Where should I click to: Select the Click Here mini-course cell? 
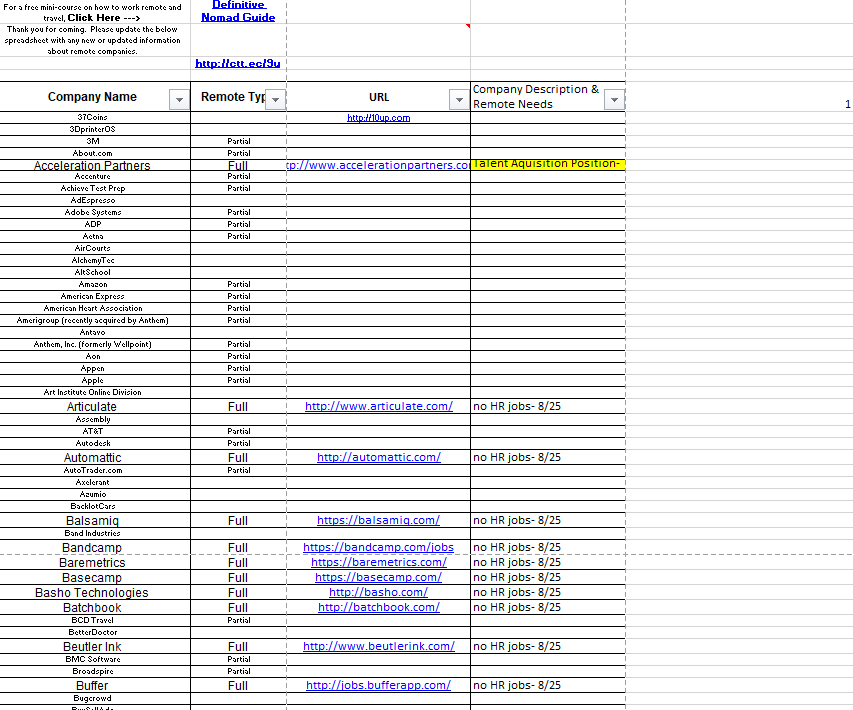(x=93, y=12)
